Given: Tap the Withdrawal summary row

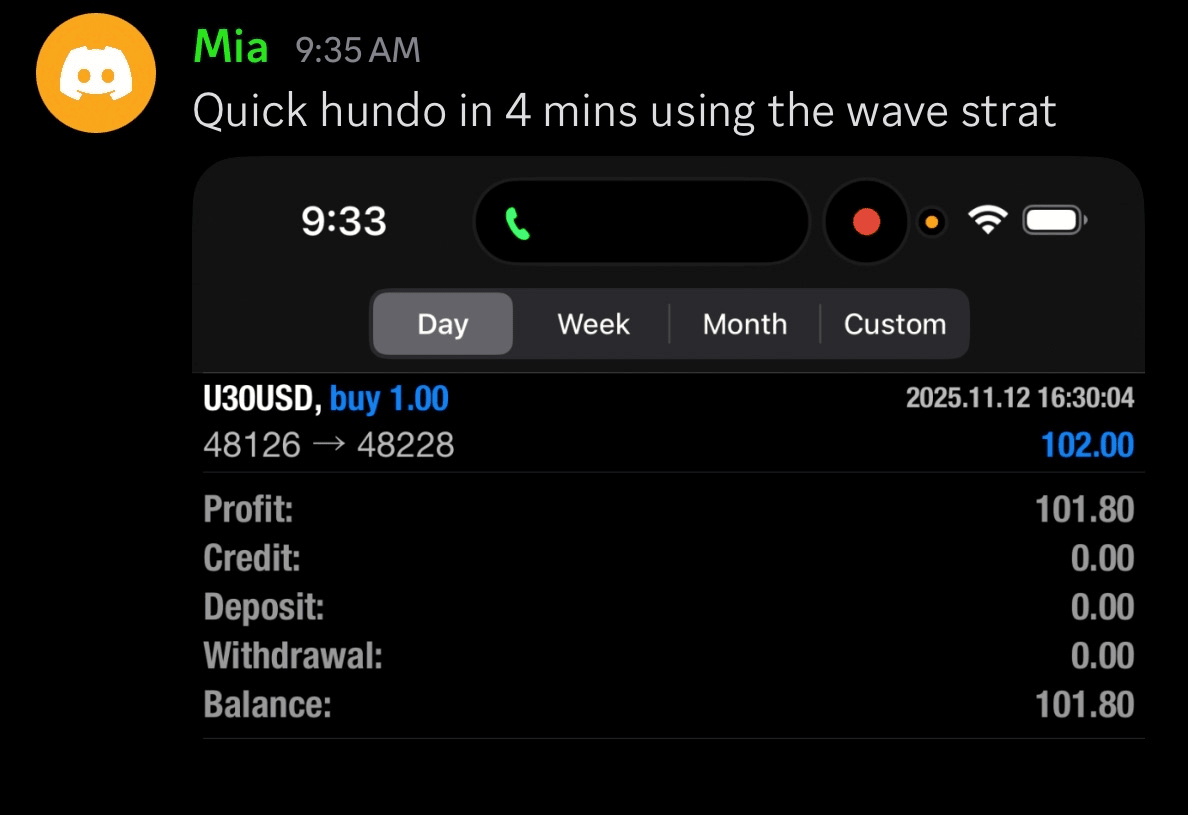Looking at the screenshot, I should (668, 656).
